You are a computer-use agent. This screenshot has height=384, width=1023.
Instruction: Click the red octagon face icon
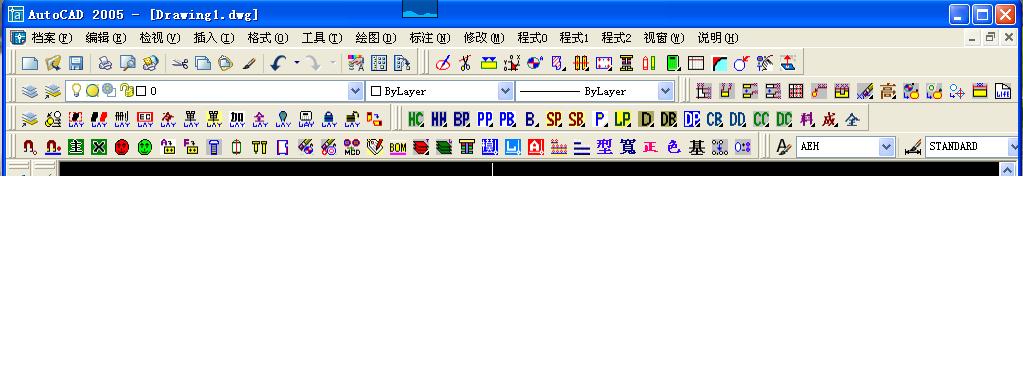122,147
